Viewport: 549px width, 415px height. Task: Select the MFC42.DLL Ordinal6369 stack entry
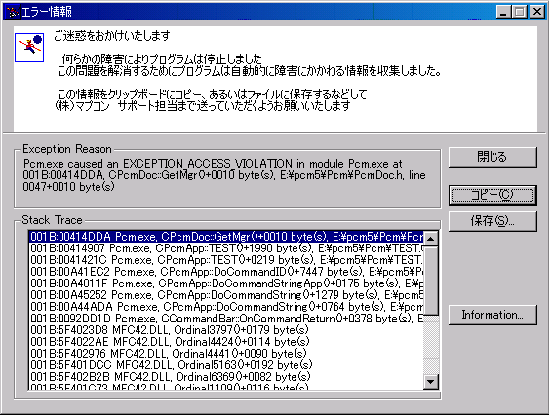tap(226, 377)
